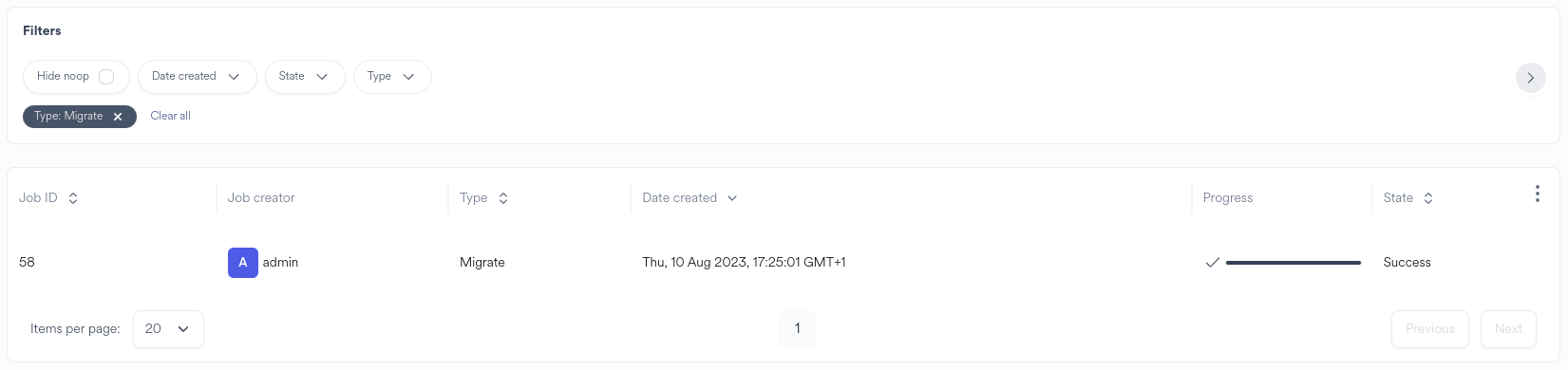Go to page 1 in pagination
Viewport: 1568px width, 370px height.
797,328
